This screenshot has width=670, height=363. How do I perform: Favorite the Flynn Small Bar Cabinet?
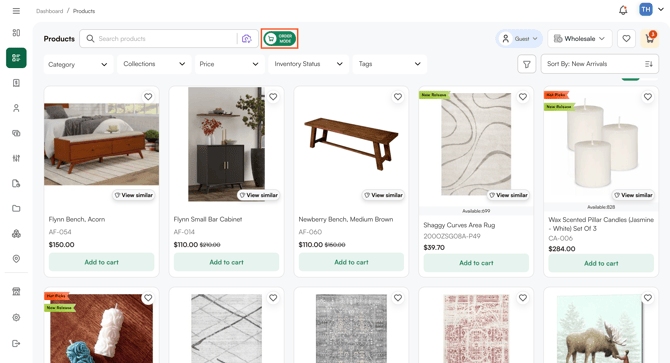point(273,97)
